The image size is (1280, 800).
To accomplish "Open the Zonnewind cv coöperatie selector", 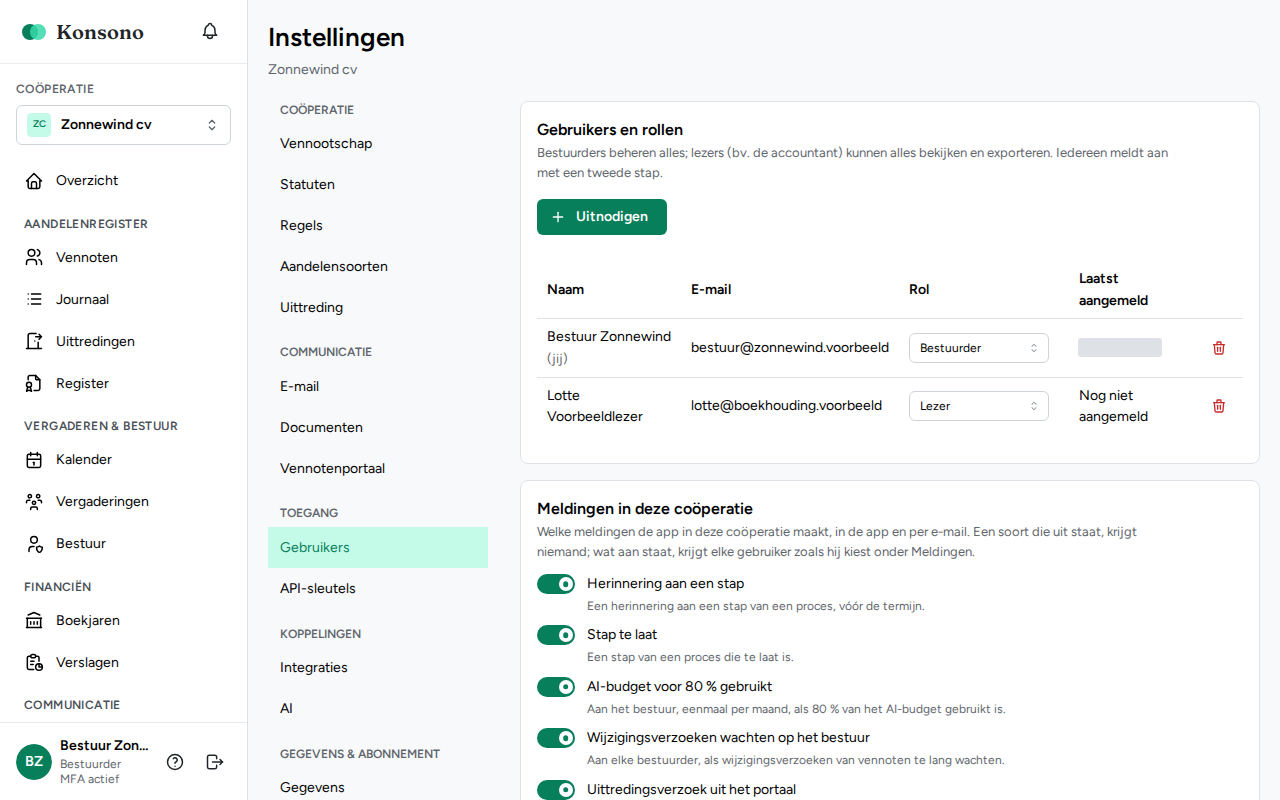I will pos(123,125).
